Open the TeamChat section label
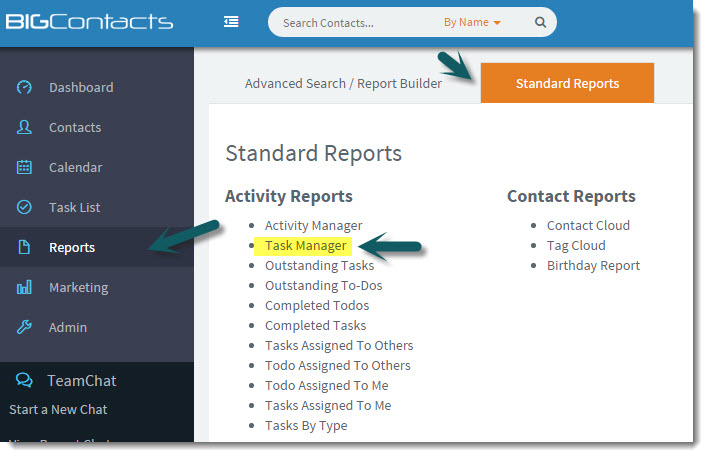The height and width of the screenshot is (457, 708). [x=82, y=381]
